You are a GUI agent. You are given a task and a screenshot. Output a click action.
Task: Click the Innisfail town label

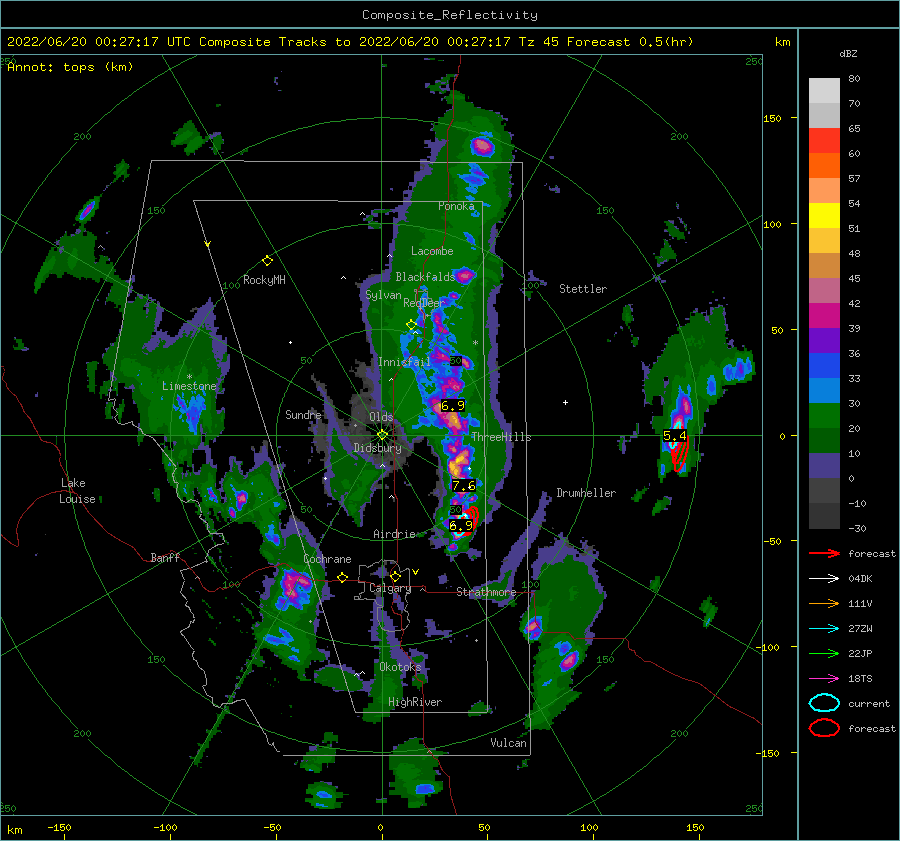(404, 362)
